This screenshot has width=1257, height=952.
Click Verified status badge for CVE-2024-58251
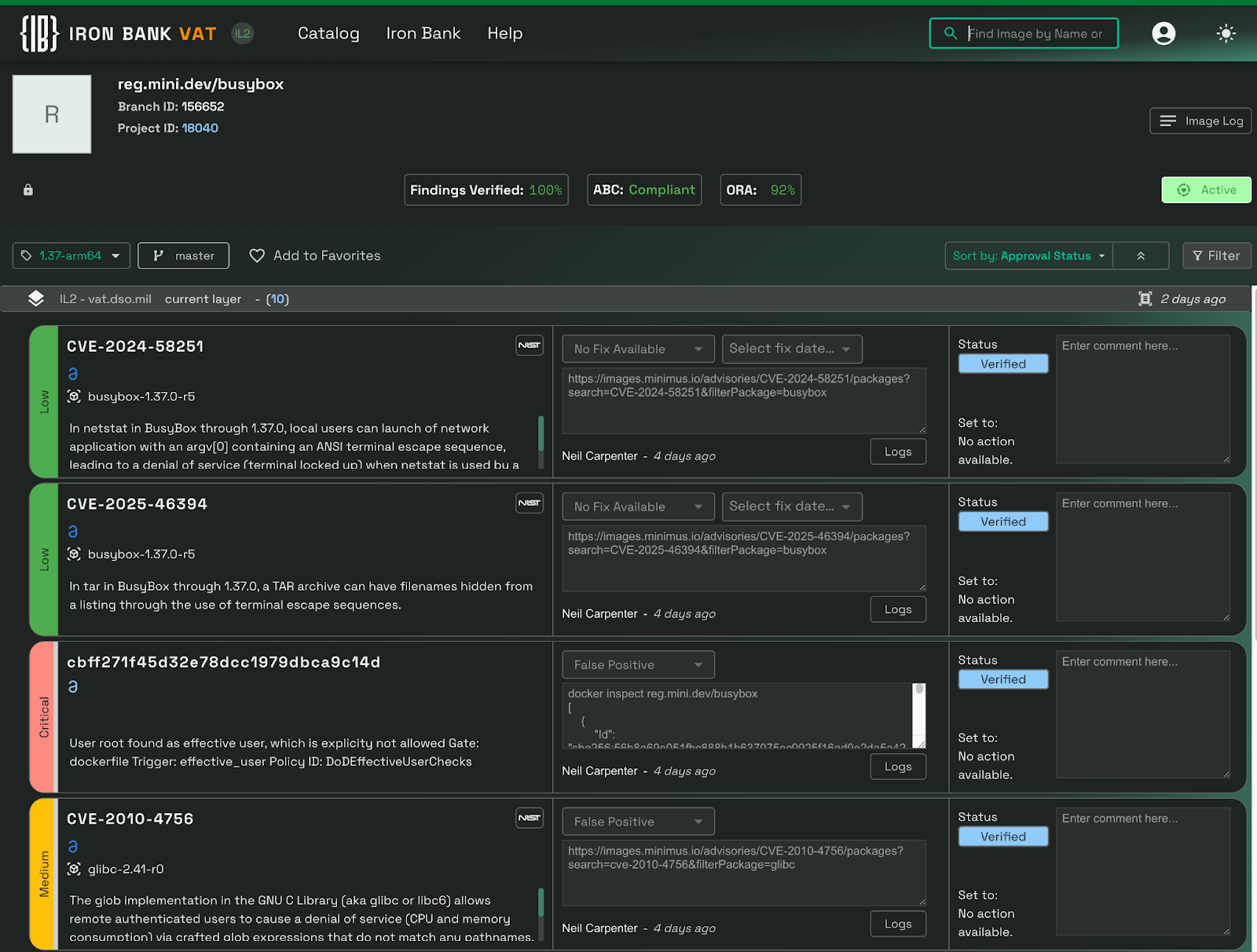pos(1003,364)
